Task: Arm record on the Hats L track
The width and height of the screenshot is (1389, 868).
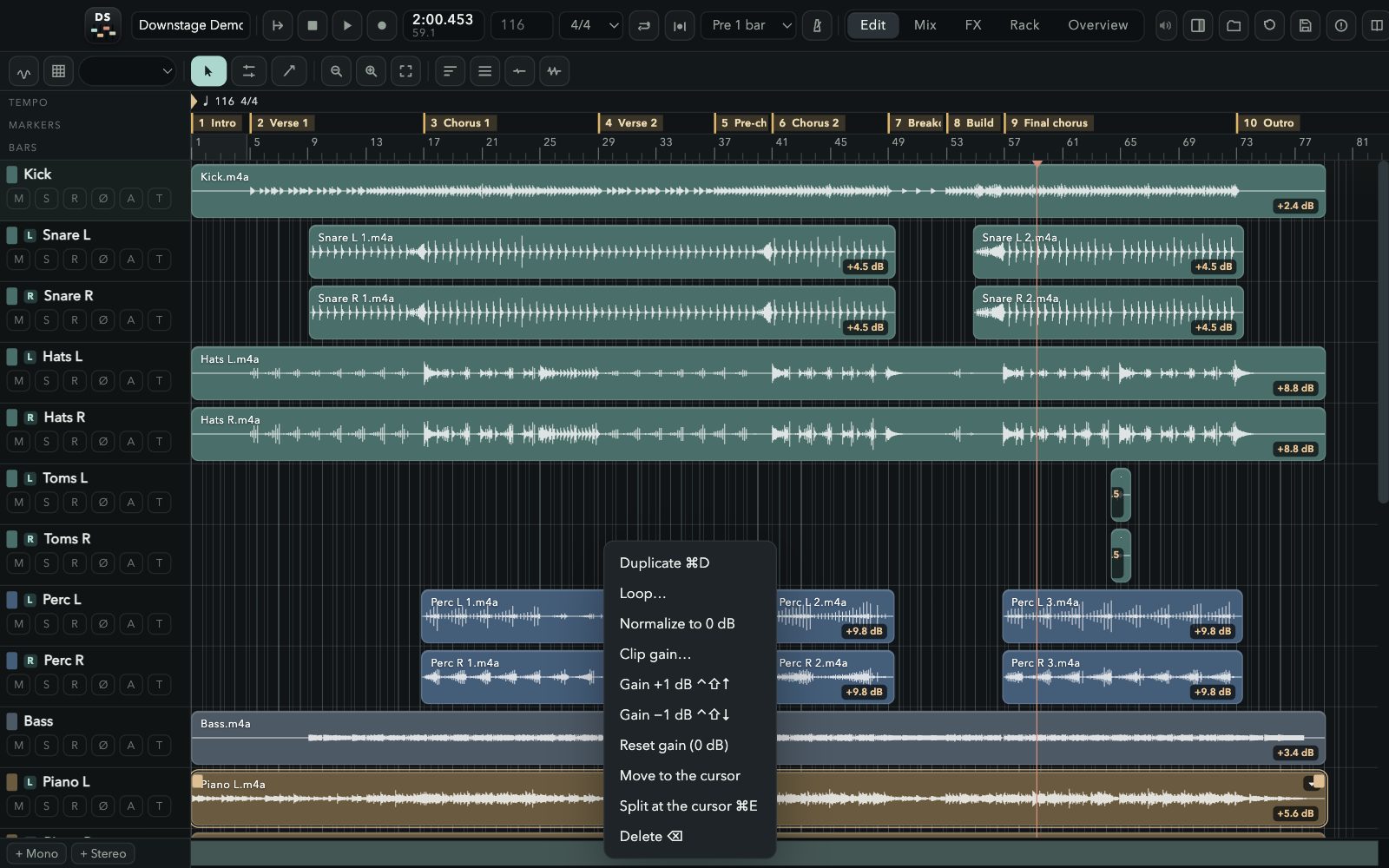Action: pyautogui.click(x=75, y=381)
